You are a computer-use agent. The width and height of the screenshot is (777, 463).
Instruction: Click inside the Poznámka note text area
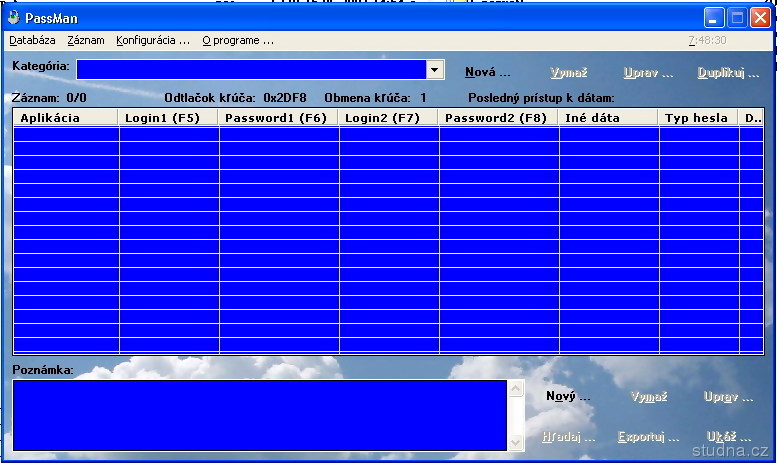(260, 415)
